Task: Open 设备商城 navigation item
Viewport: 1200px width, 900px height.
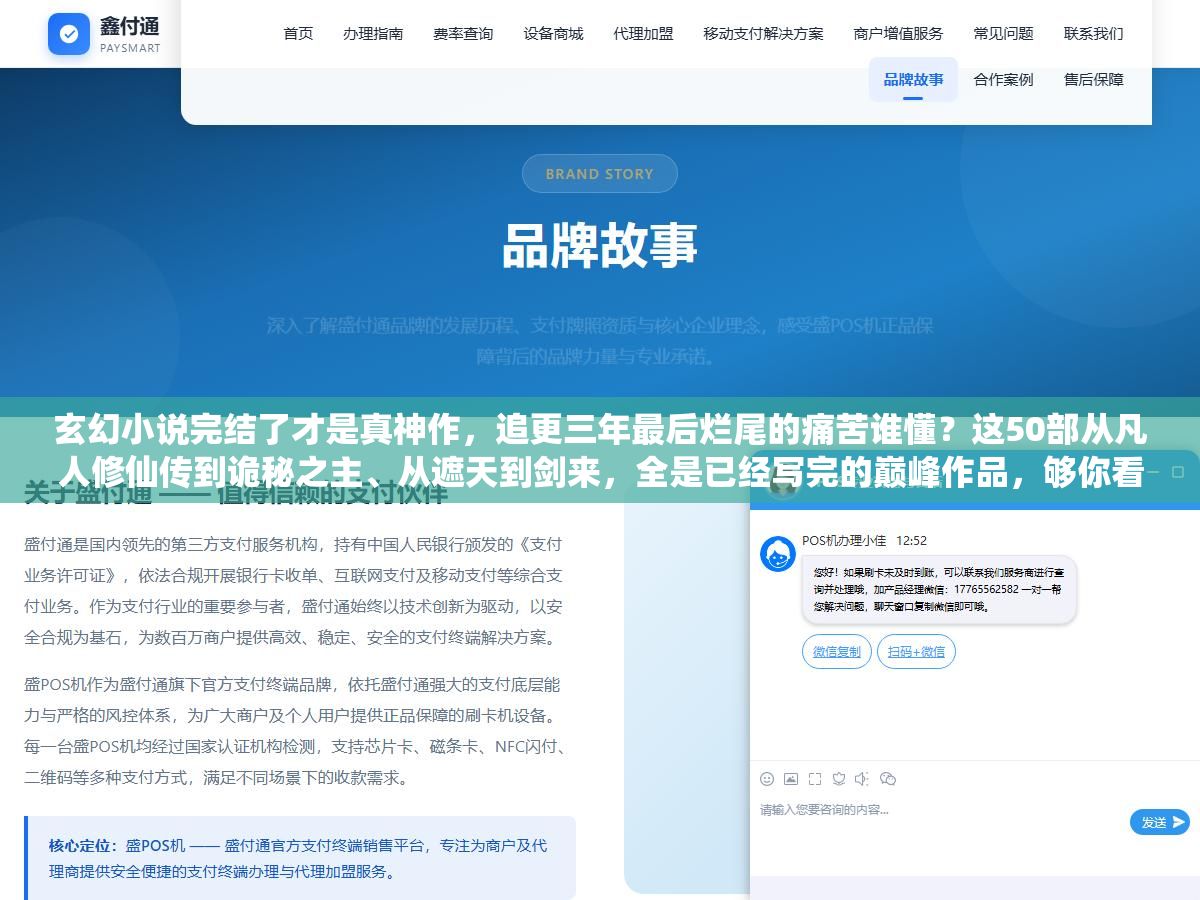Action: [553, 33]
